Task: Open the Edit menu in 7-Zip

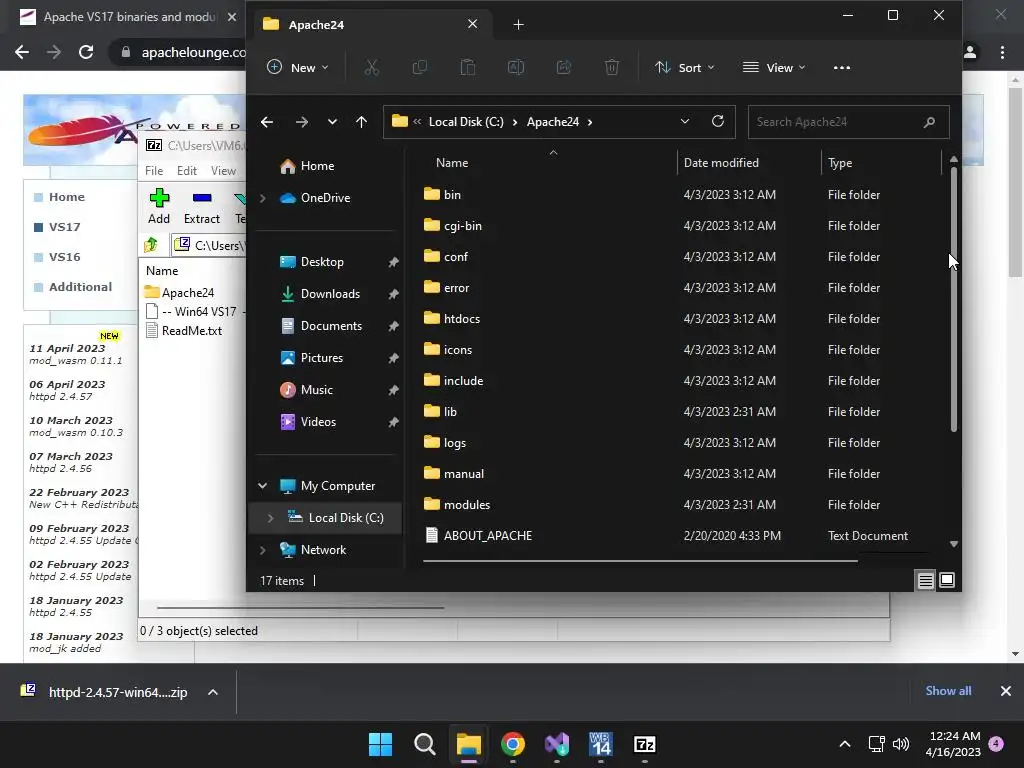Action: coord(187,171)
